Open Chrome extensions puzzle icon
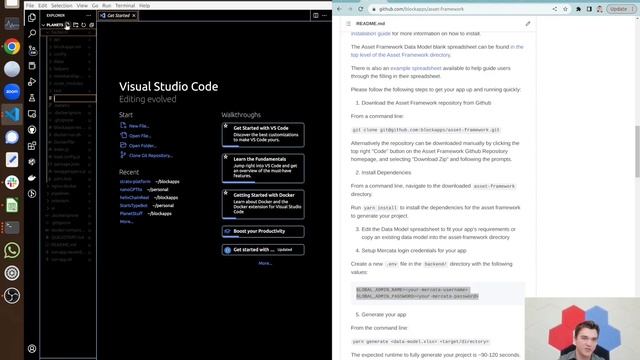The image size is (640, 360). pos(578,9)
